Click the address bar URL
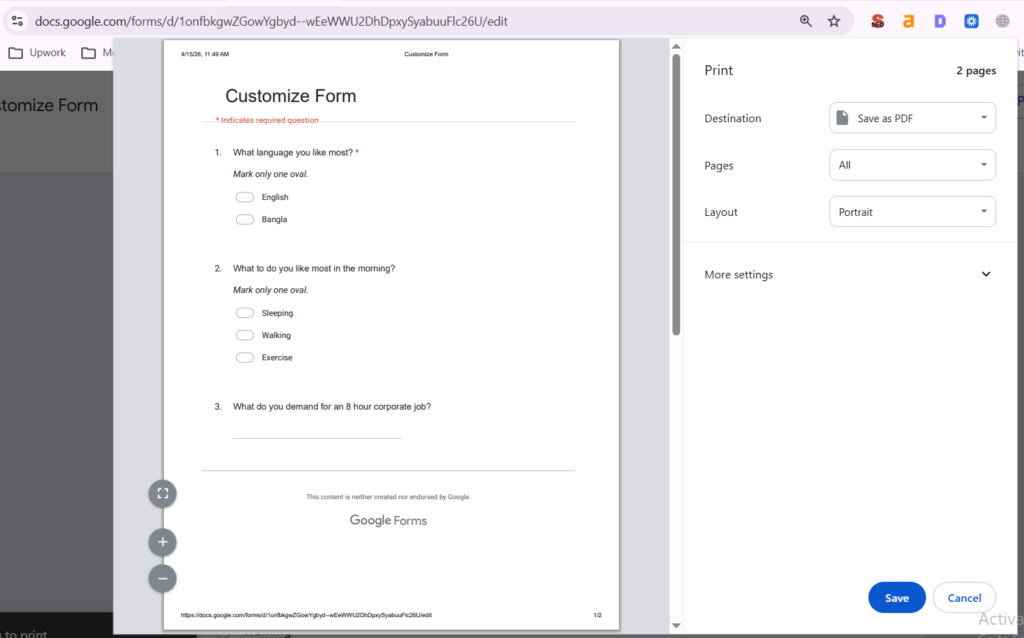Screen dimensions: 1024x638 tap(271, 21)
